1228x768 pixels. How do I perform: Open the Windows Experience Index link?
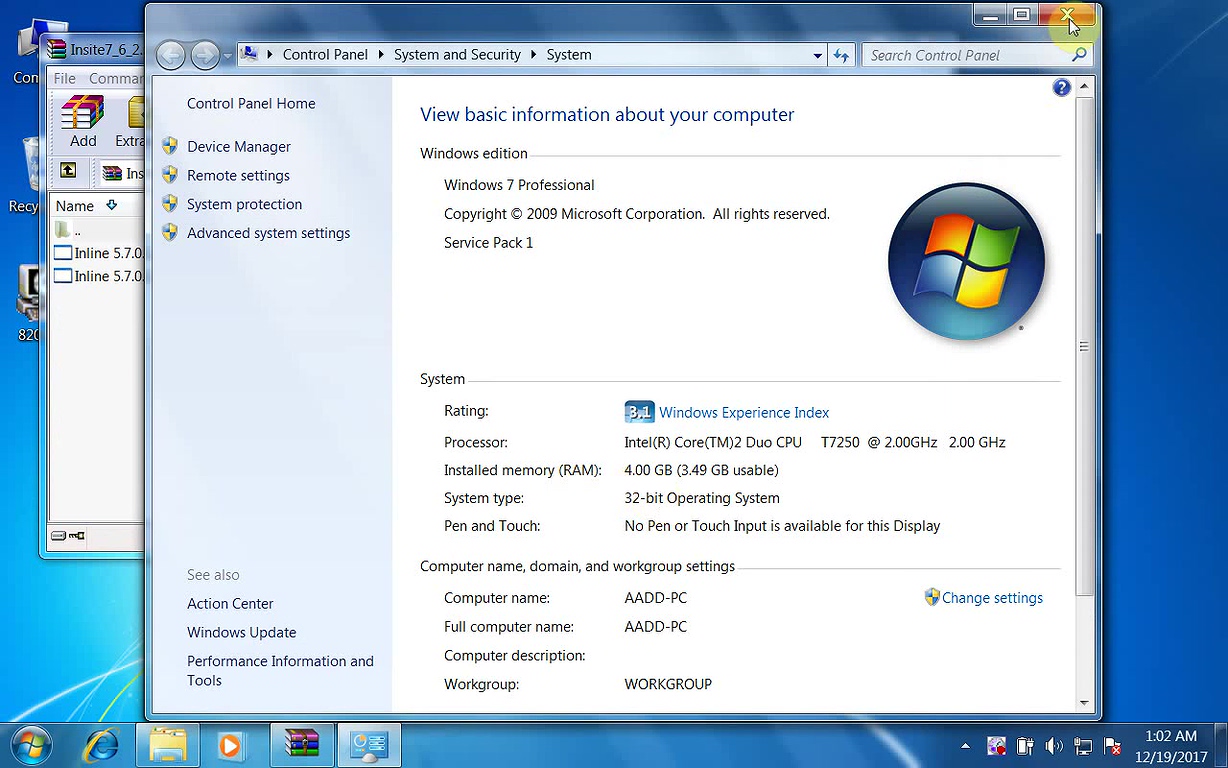click(744, 412)
